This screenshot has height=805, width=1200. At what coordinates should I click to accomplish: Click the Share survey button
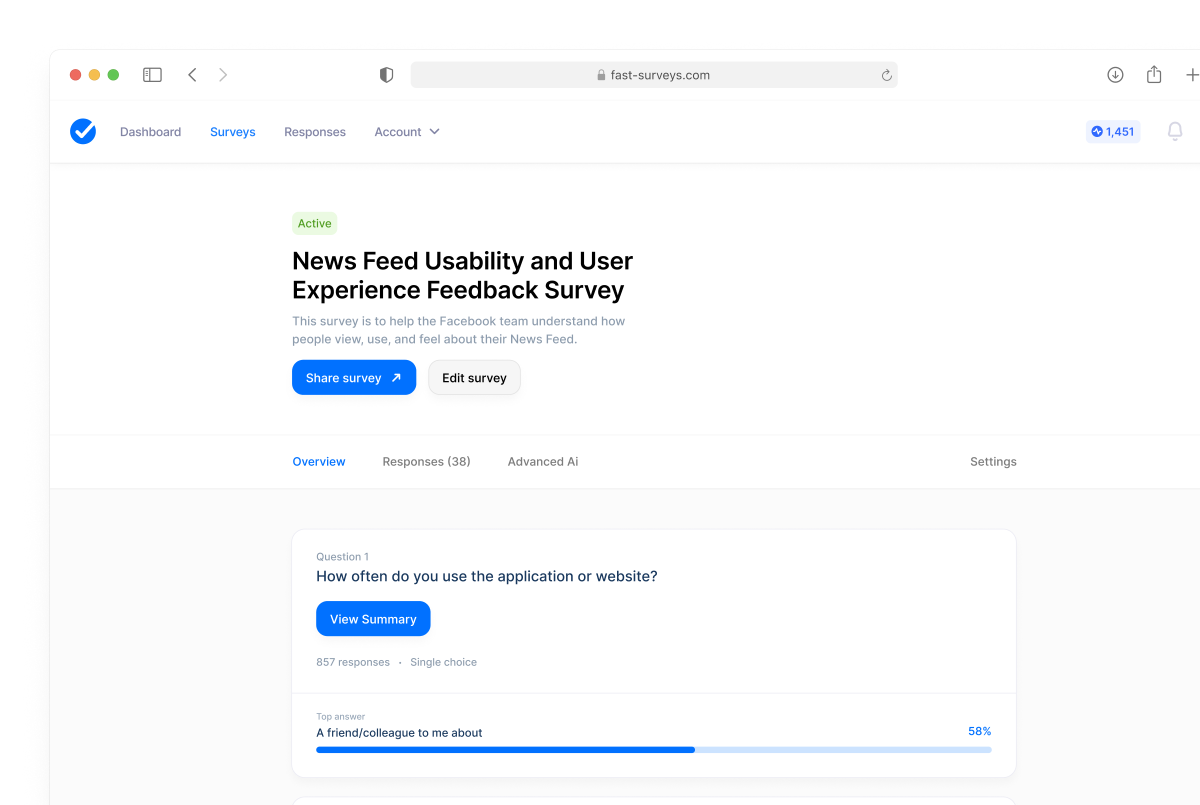[x=354, y=377]
